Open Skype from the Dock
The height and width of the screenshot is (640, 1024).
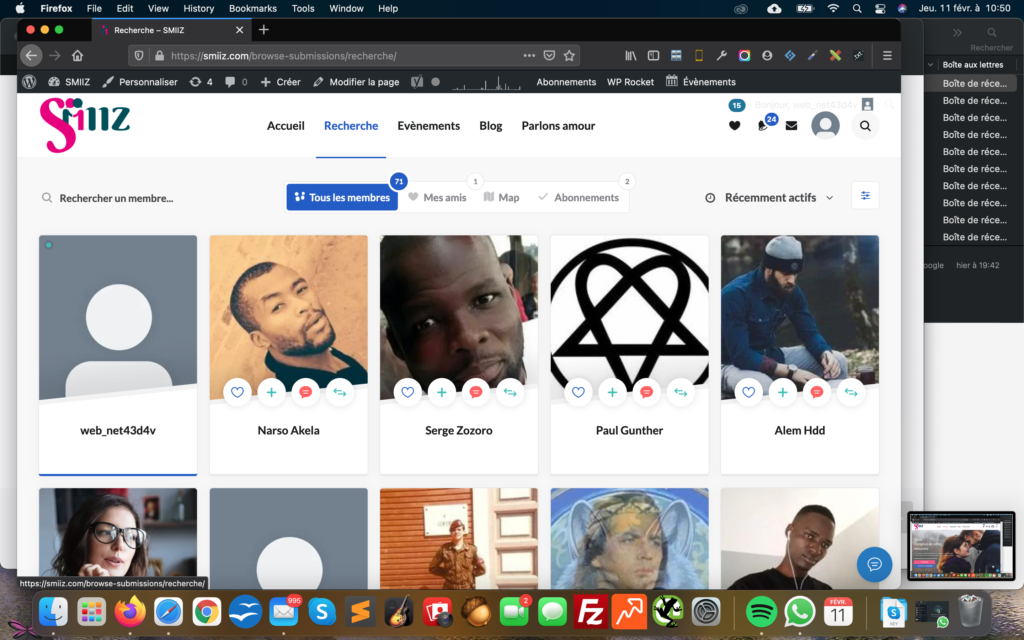pyautogui.click(x=322, y=612)
